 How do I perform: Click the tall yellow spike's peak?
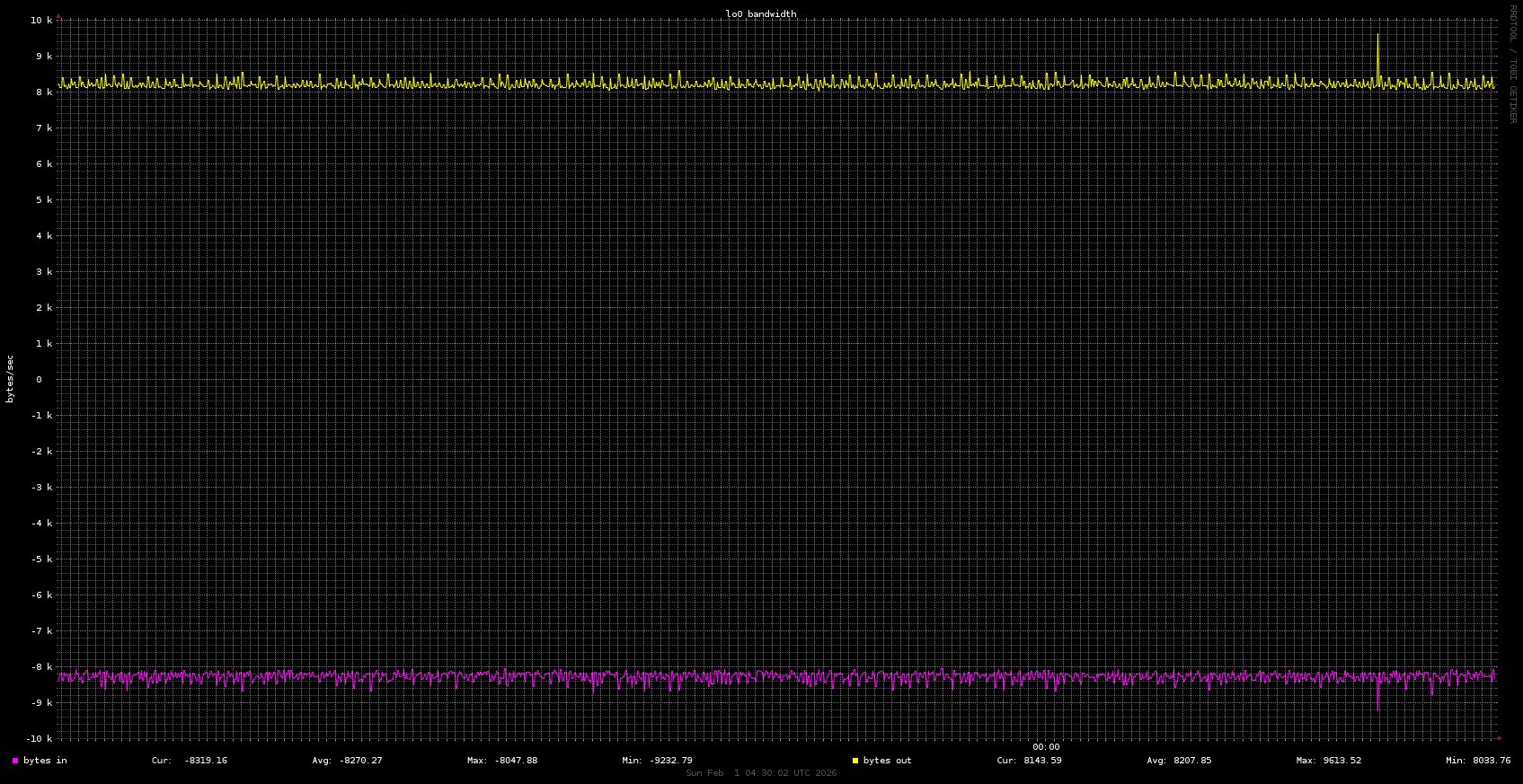(1377, 35)
